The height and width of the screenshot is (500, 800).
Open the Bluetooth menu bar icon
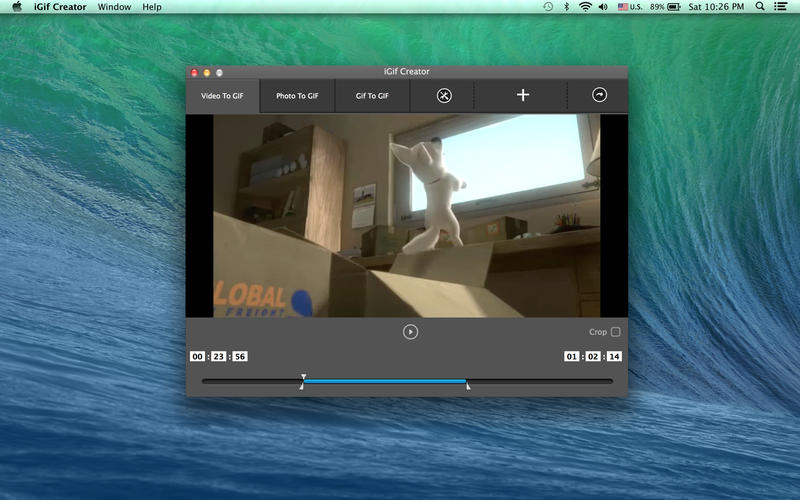(566, 7)
